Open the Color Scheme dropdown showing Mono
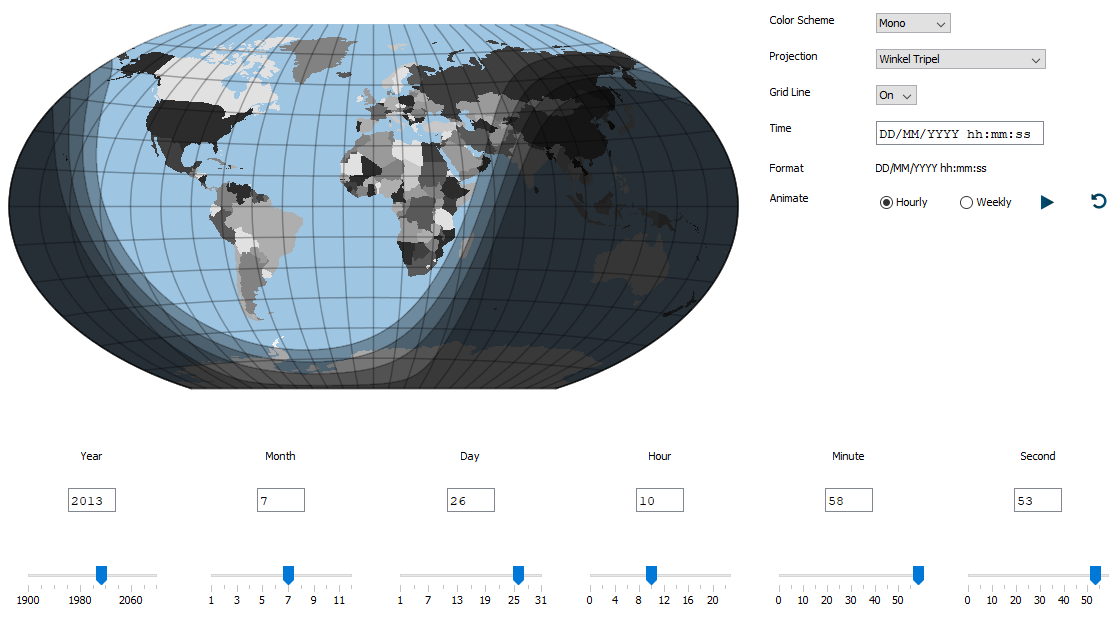This screenshot has width=1119, height=617. pos(913,24)
